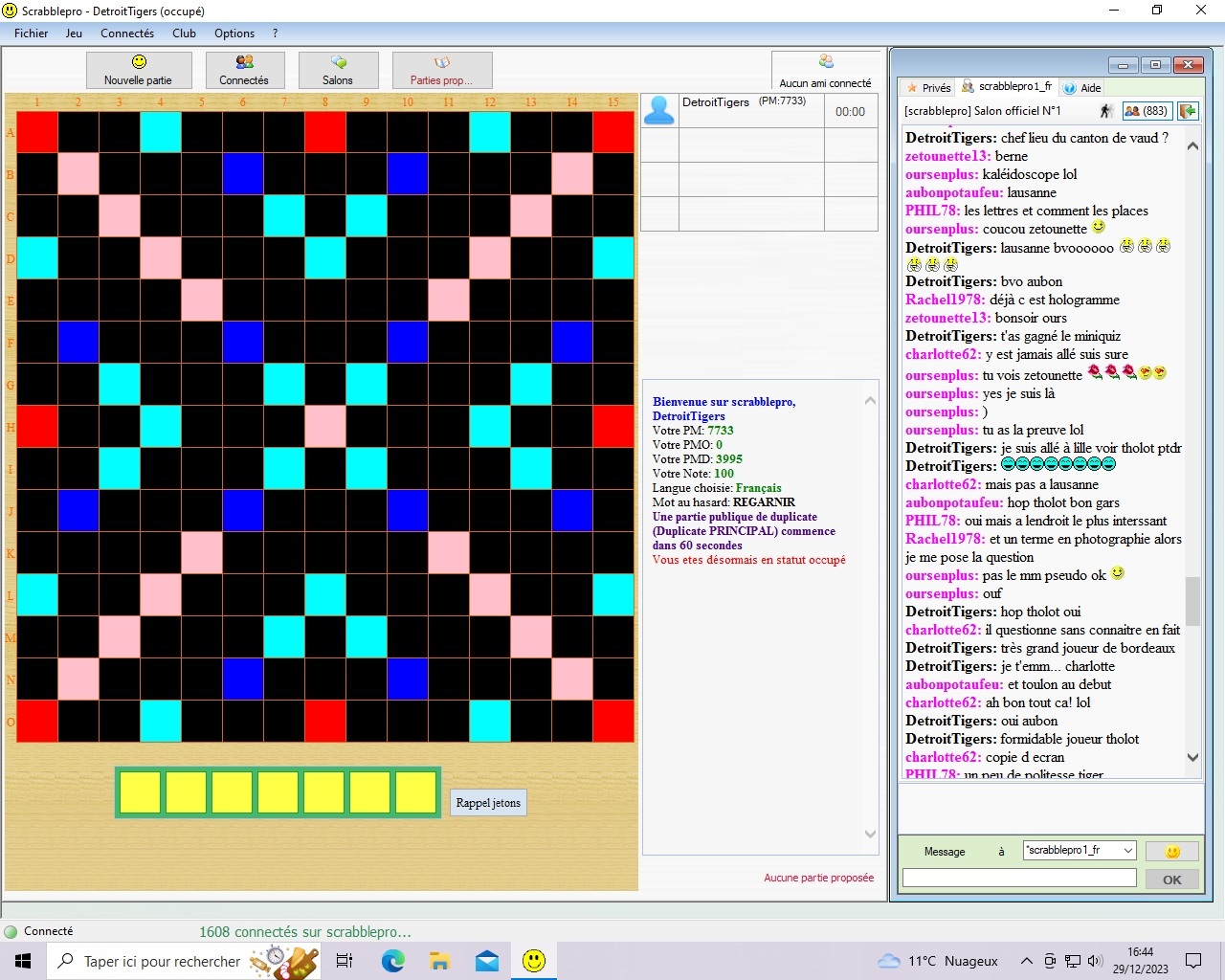Open the Fichier menu

point(31,33)
